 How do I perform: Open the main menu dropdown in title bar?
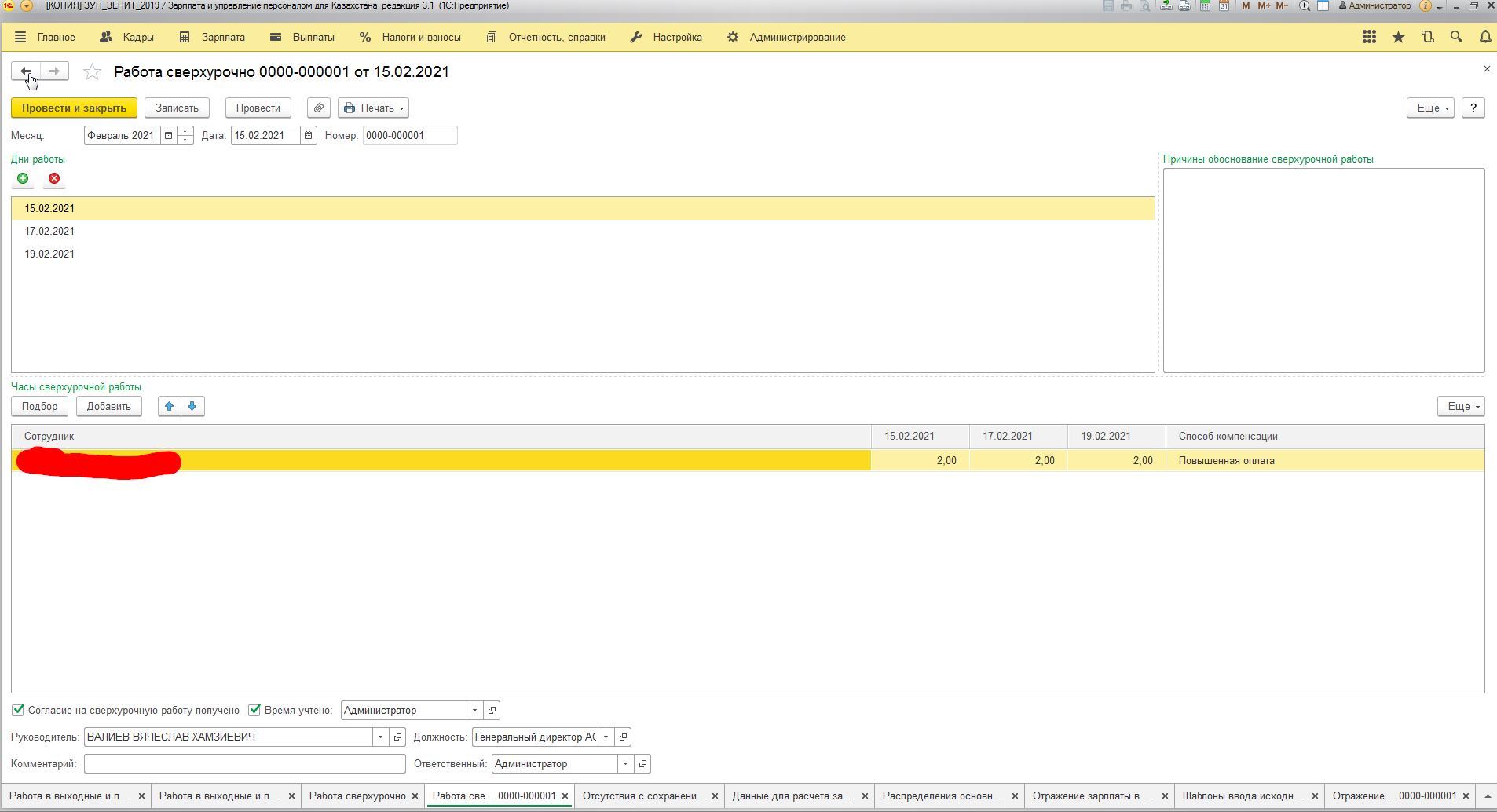point(26,5)
